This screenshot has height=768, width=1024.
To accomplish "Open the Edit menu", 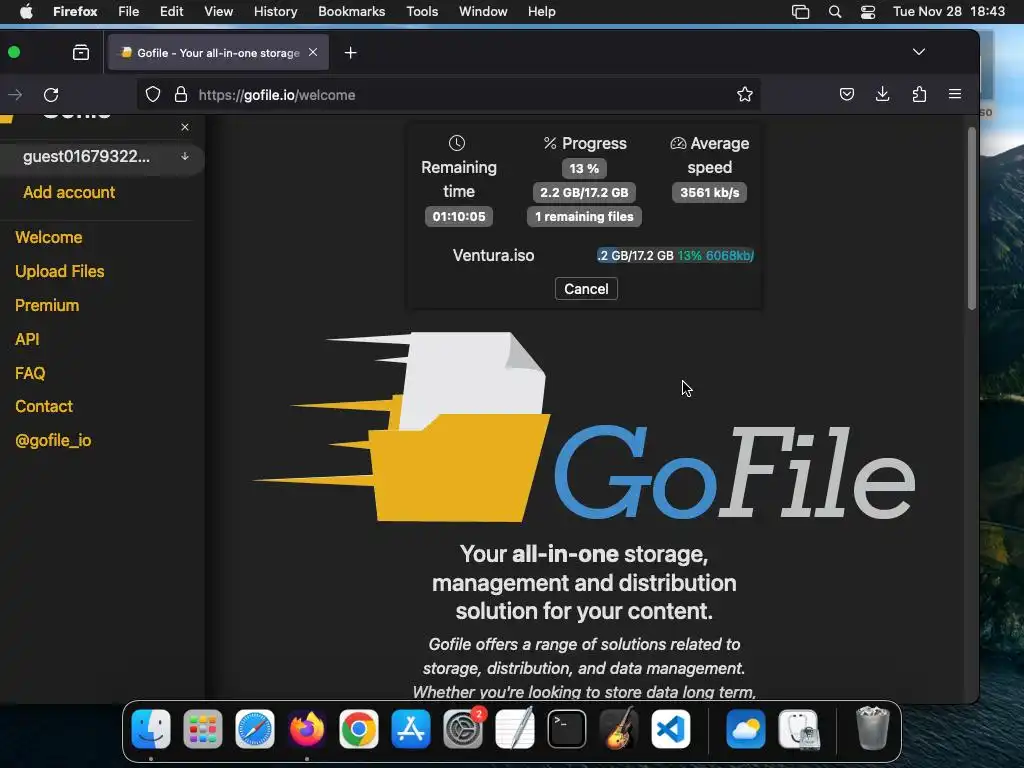I will (172, 12).
